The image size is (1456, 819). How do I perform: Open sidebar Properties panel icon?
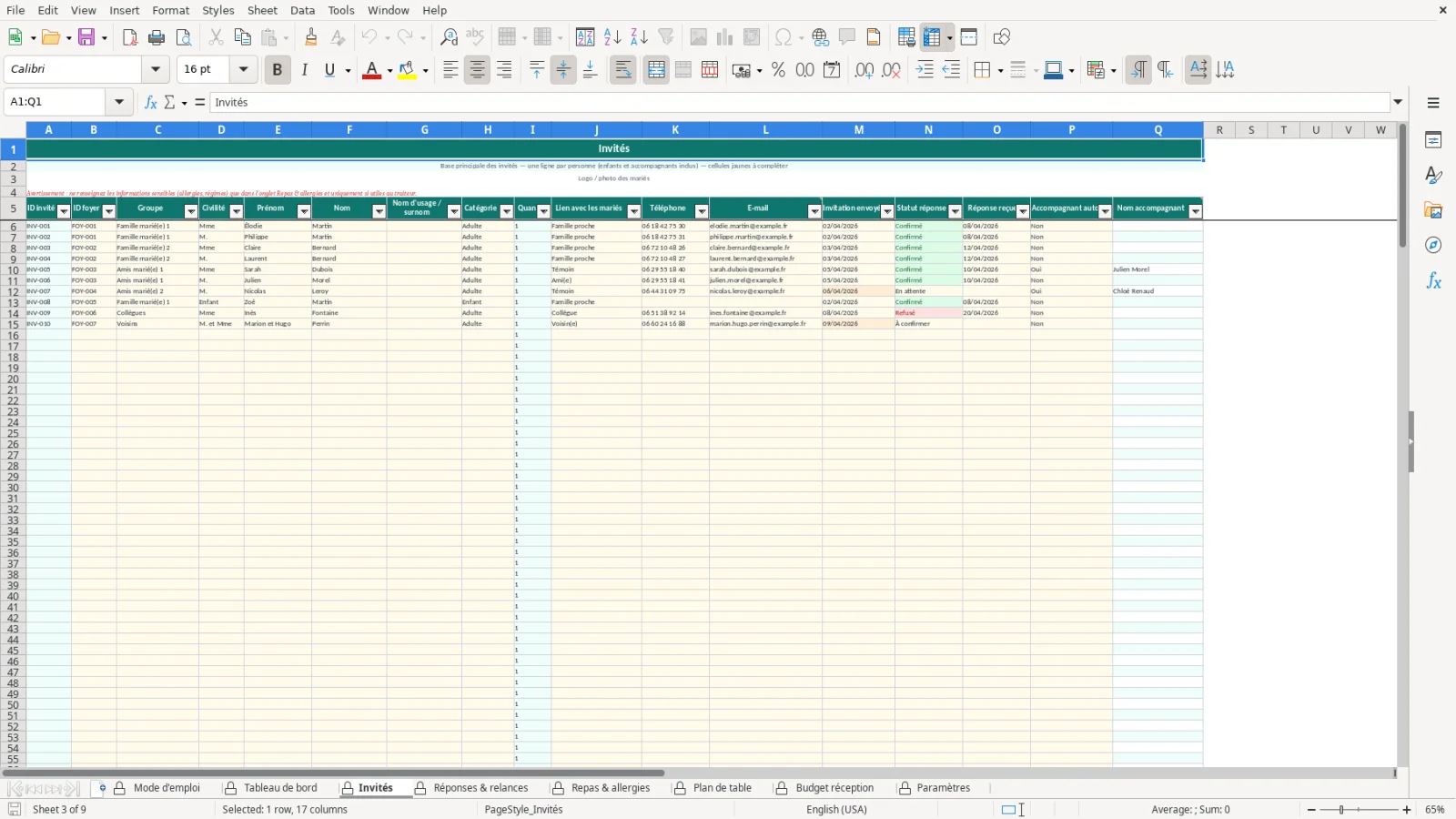tap(1433, 140)
